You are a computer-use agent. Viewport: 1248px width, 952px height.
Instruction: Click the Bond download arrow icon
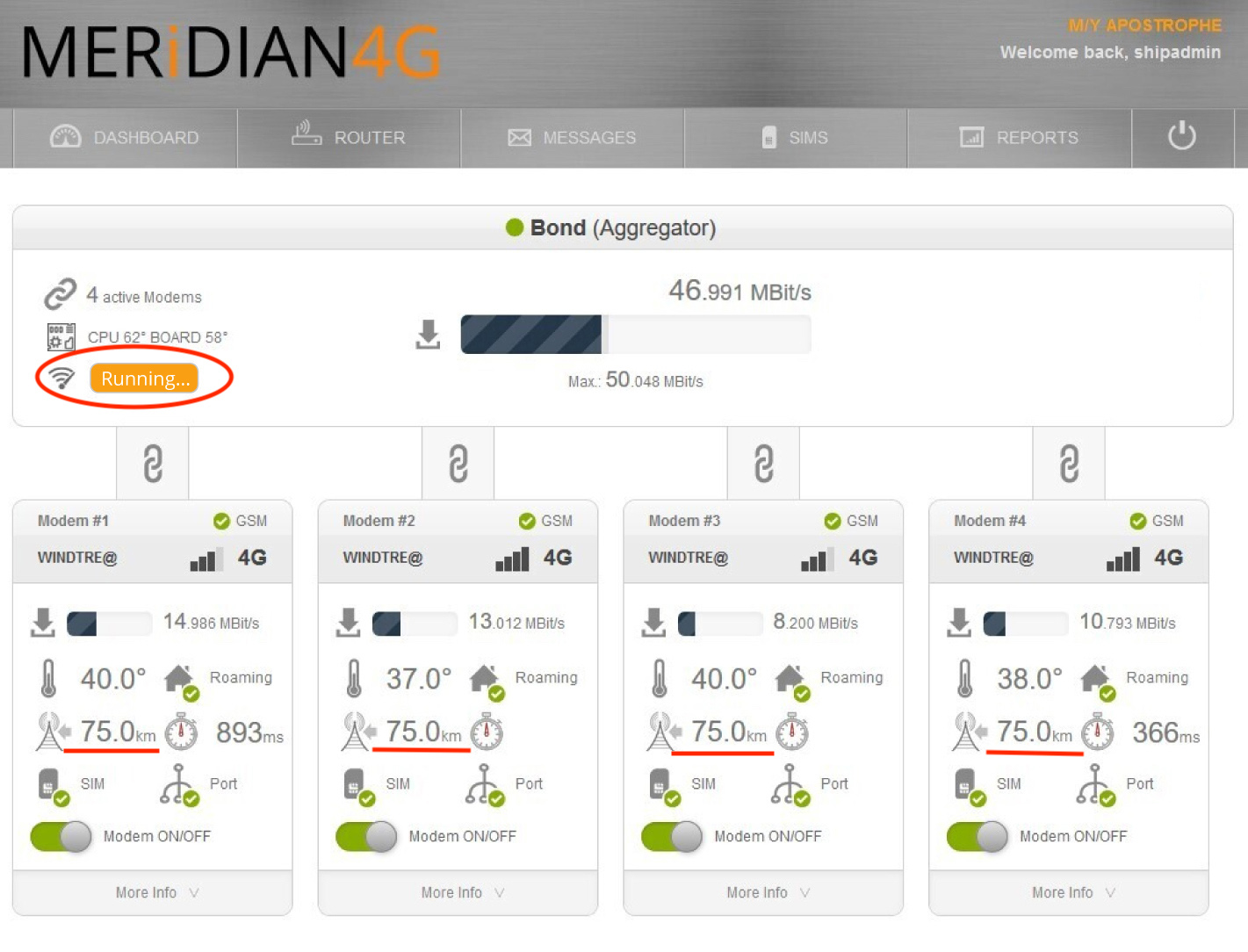tap(428, 335)
